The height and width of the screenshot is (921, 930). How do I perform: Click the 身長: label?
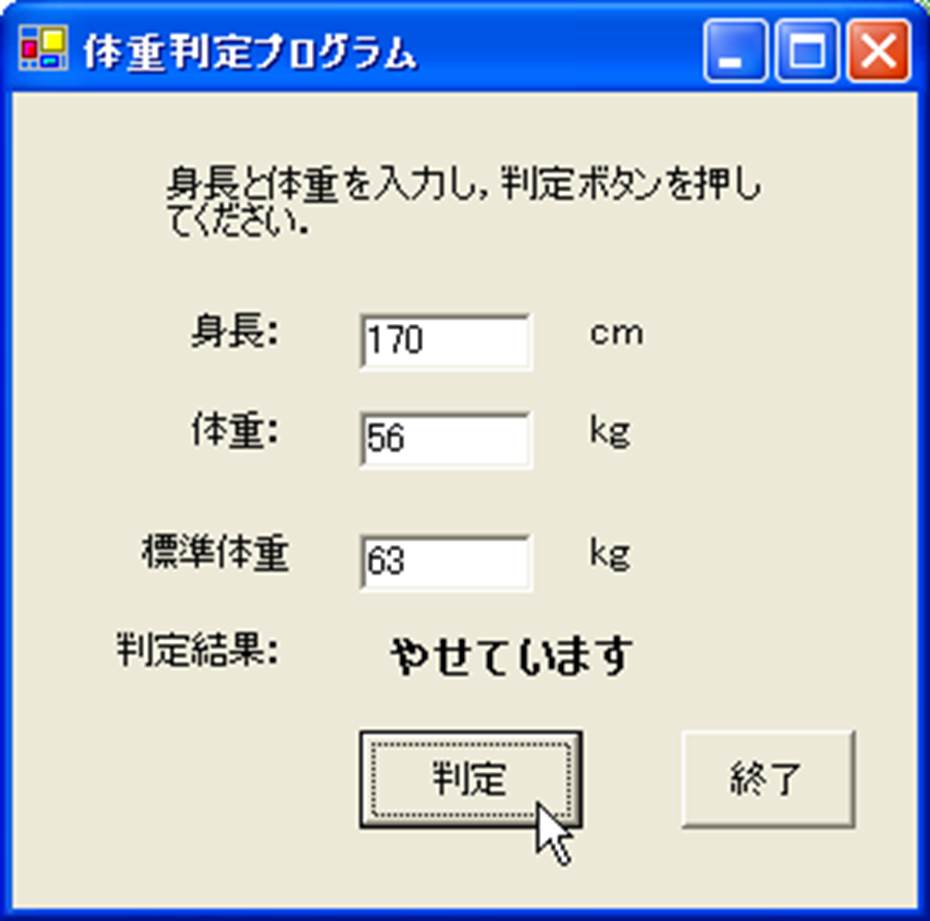point(234,331)
